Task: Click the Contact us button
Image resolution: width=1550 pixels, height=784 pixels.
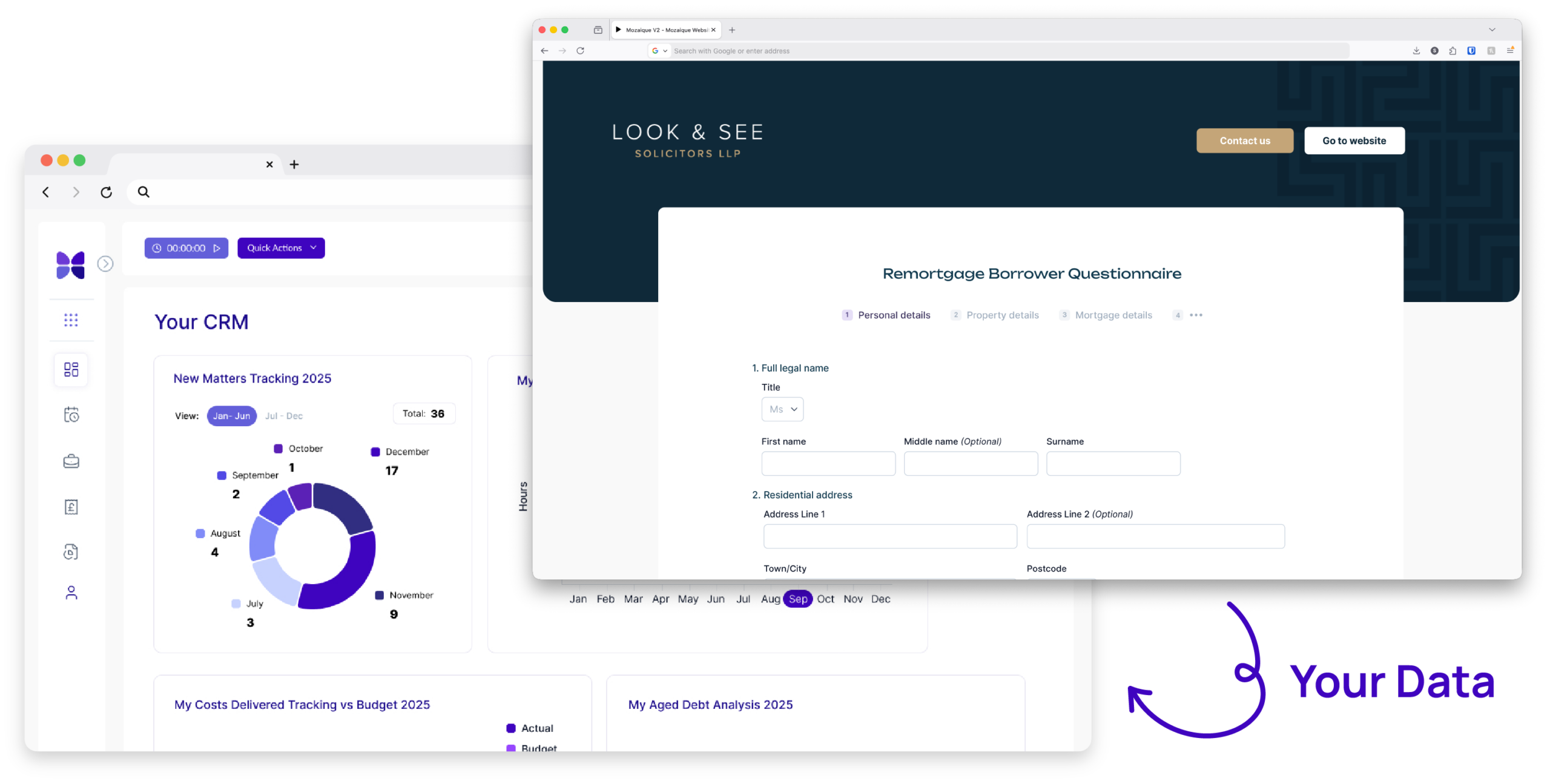Action: pos(1244,141)
